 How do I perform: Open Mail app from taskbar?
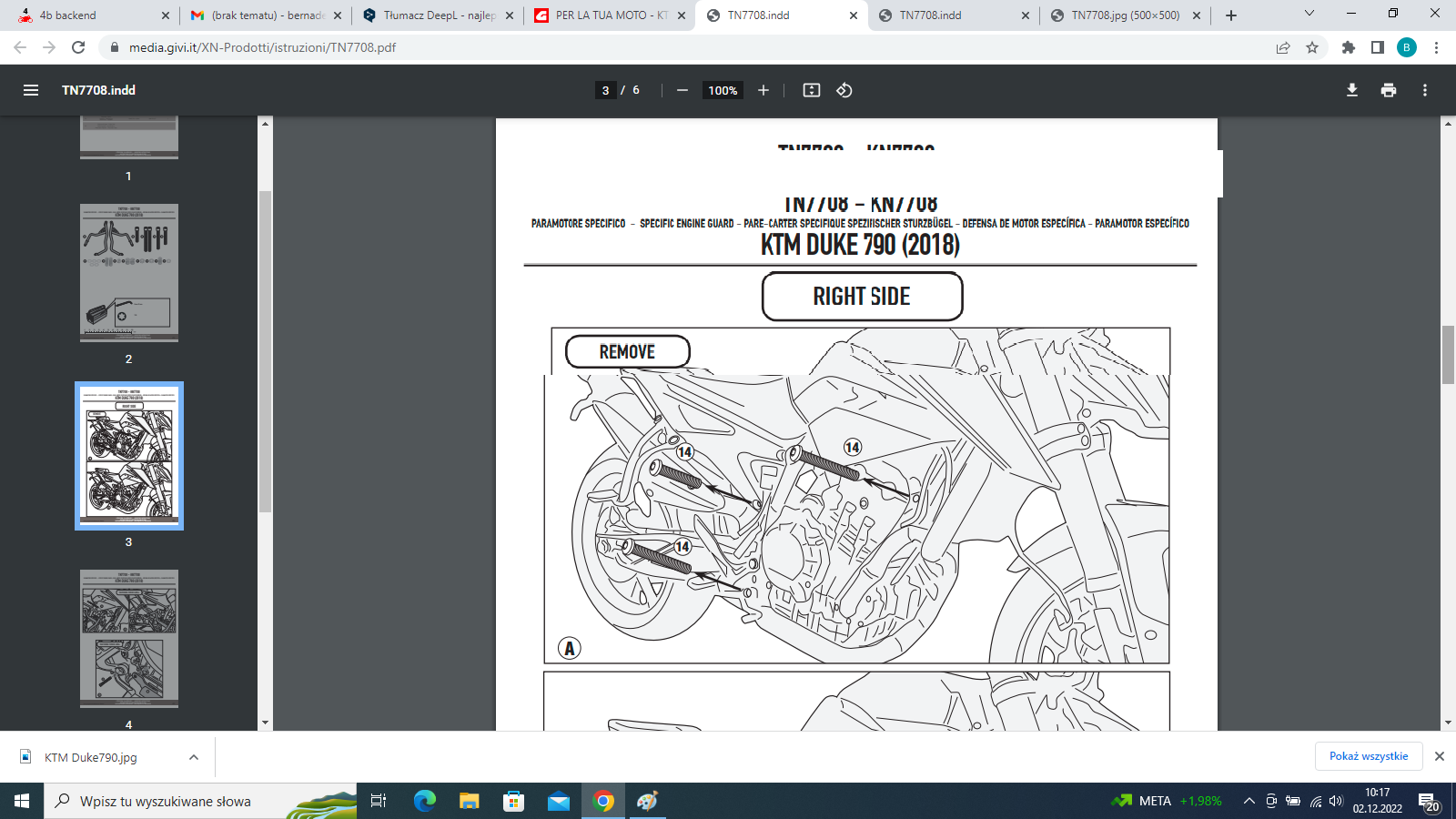[x=559, y=801]
